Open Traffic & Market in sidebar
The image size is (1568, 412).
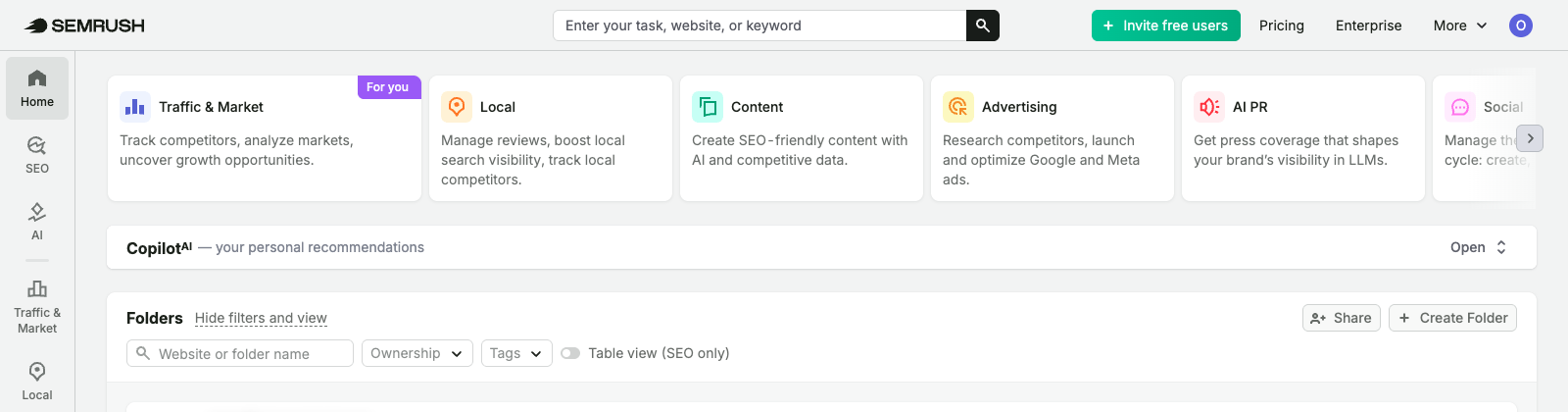point(37,307)
